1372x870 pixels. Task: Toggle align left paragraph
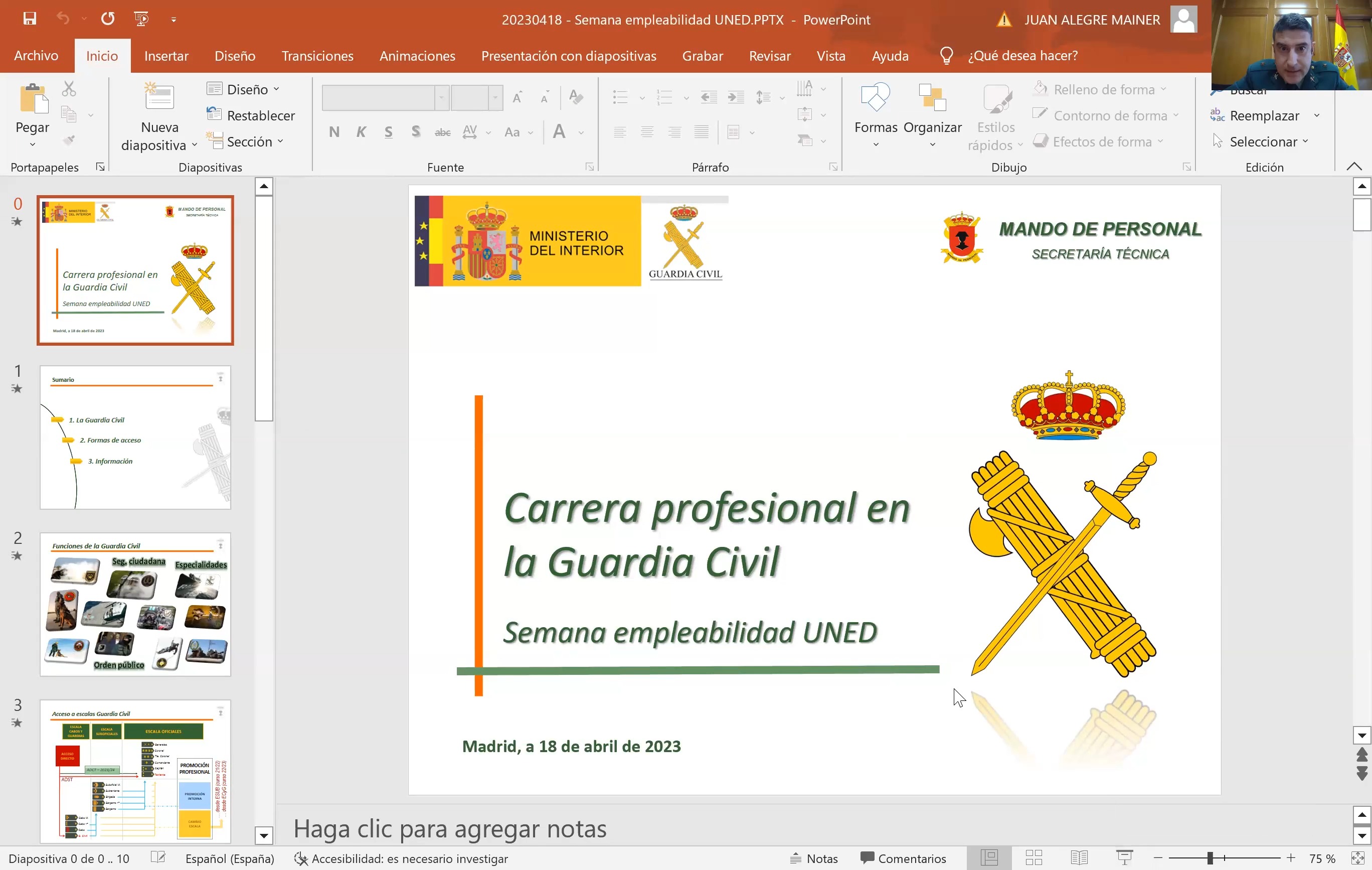(620, 132)
